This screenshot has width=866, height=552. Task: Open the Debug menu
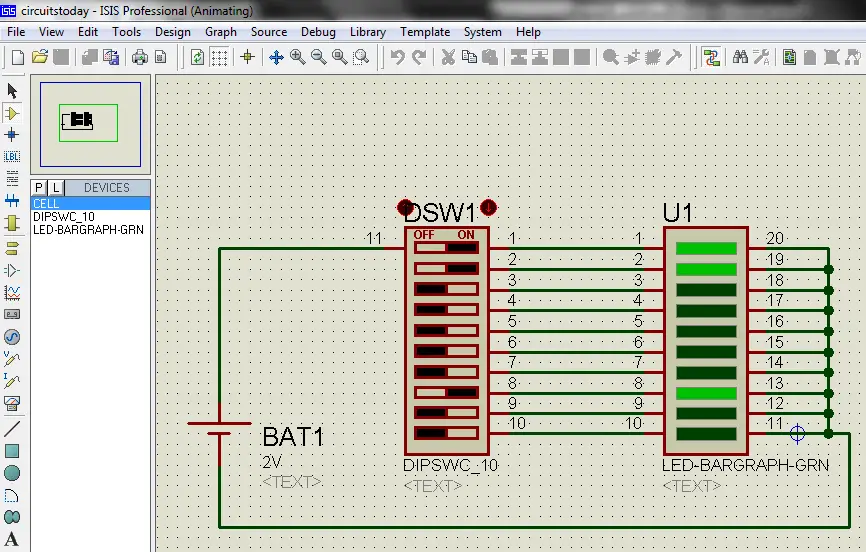[318, 32]
